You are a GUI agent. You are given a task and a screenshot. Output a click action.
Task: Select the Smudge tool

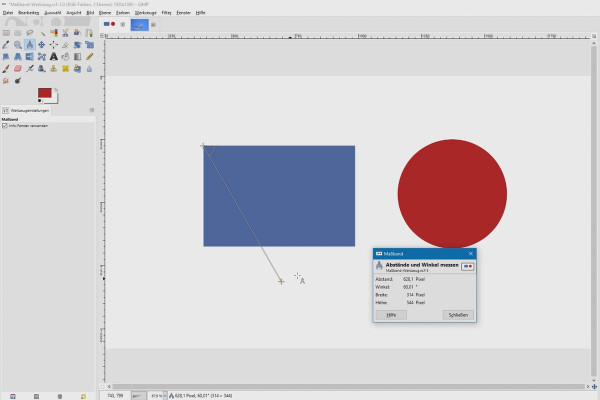6,80
